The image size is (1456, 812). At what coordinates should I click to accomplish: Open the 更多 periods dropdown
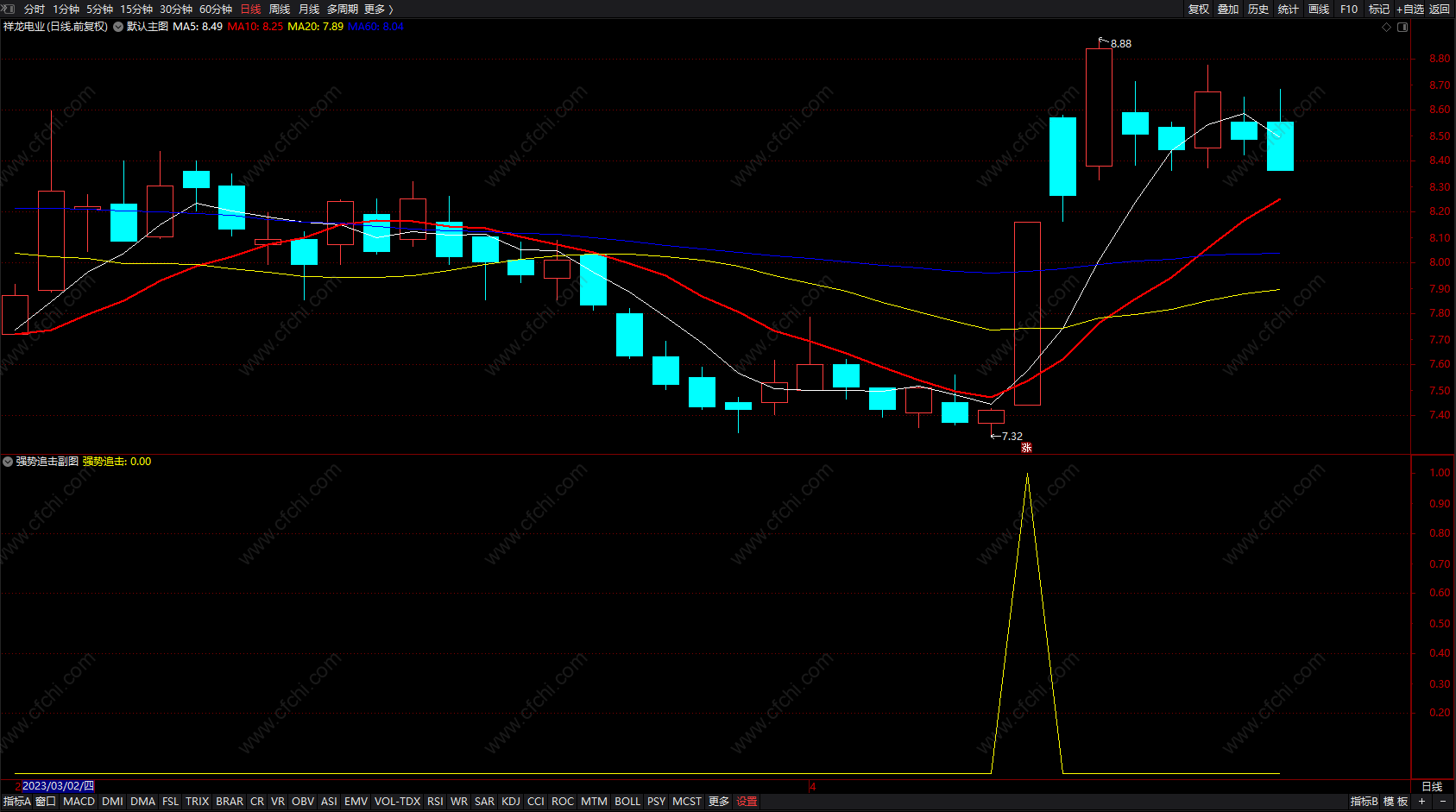[x=378, y=9]
